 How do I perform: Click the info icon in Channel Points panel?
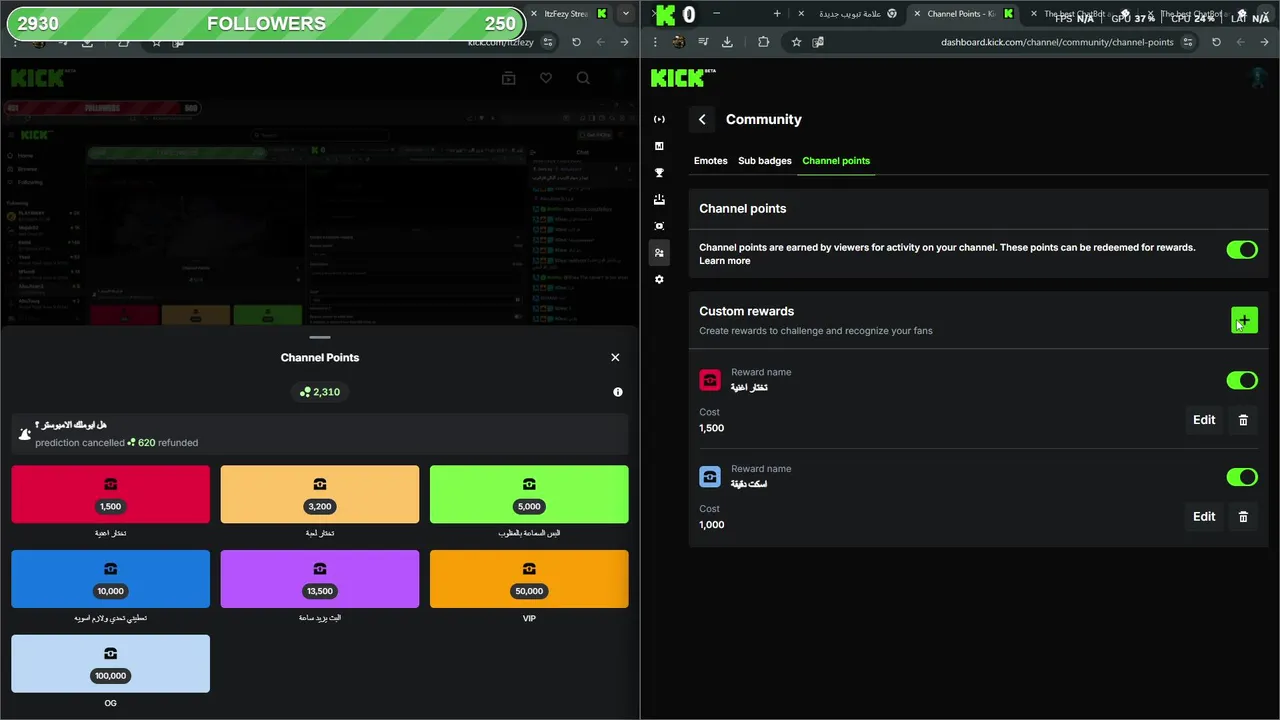pyautogui.click(x=618, y=392)
